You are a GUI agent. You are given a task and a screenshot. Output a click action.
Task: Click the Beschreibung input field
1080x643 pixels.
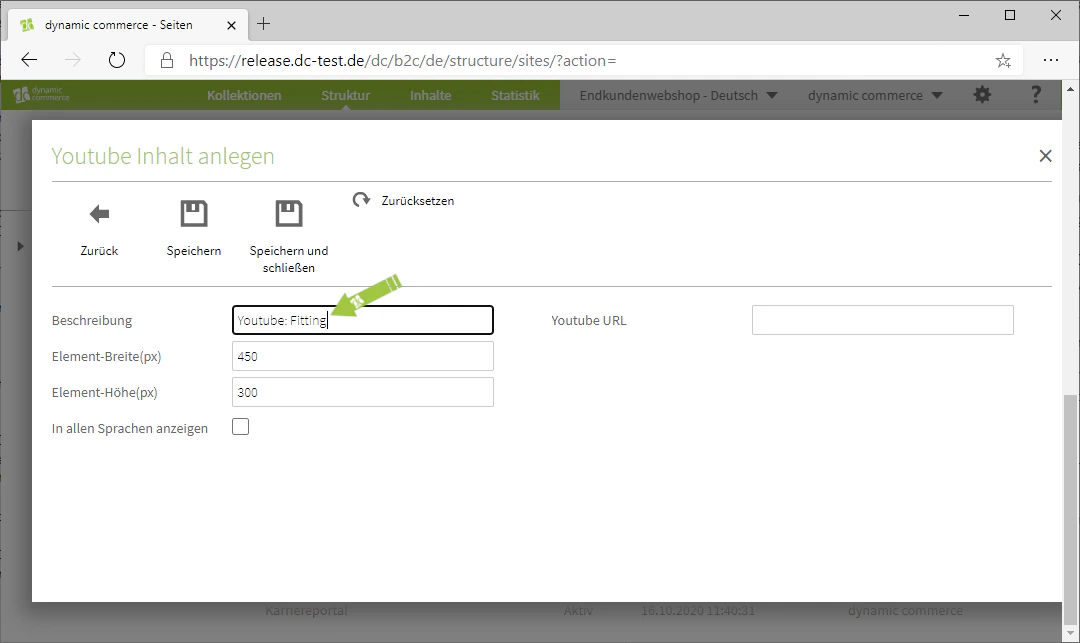point(362,320)
